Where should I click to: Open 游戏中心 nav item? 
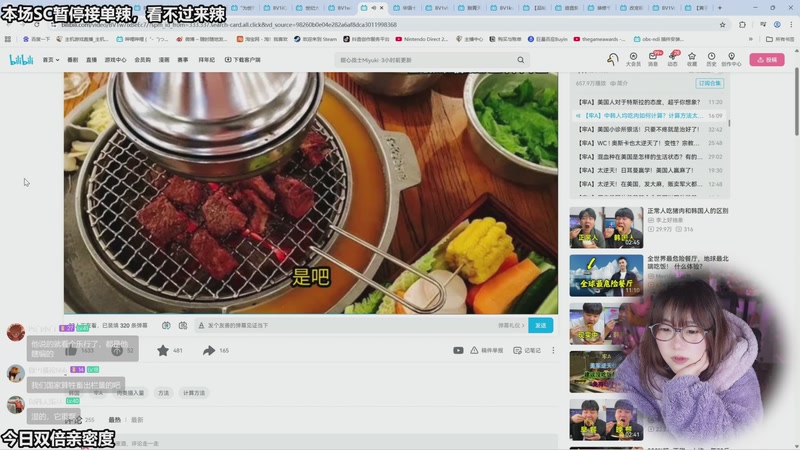(115, 60)
